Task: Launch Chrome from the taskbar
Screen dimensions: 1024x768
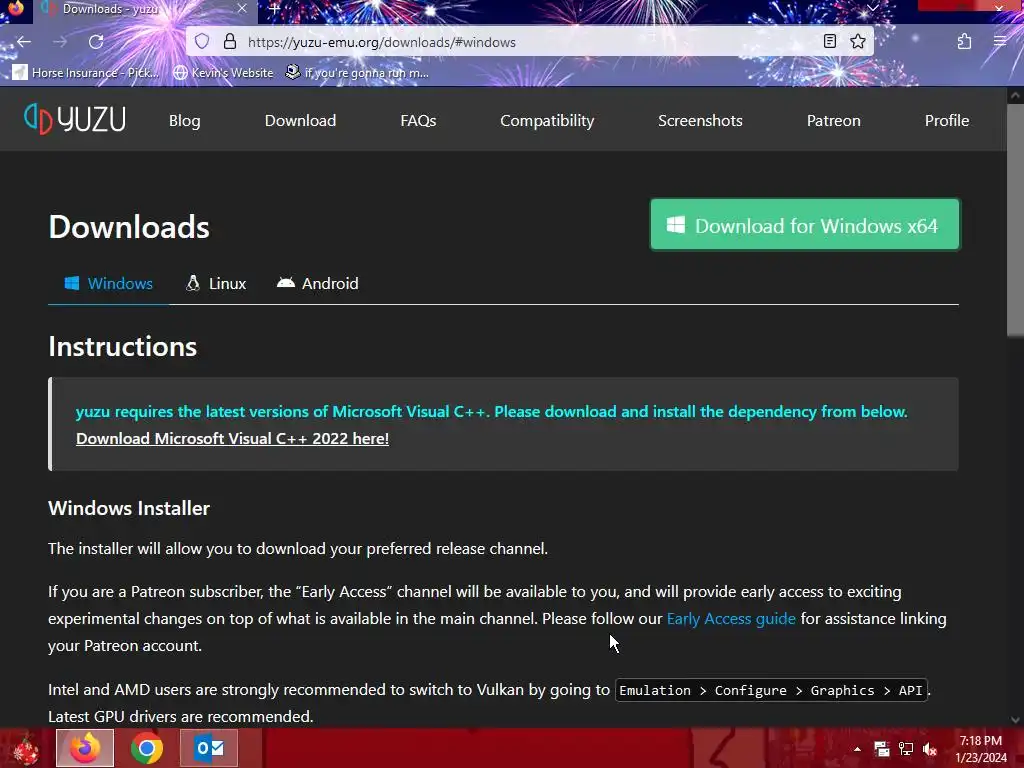Action: click(147, 748)
